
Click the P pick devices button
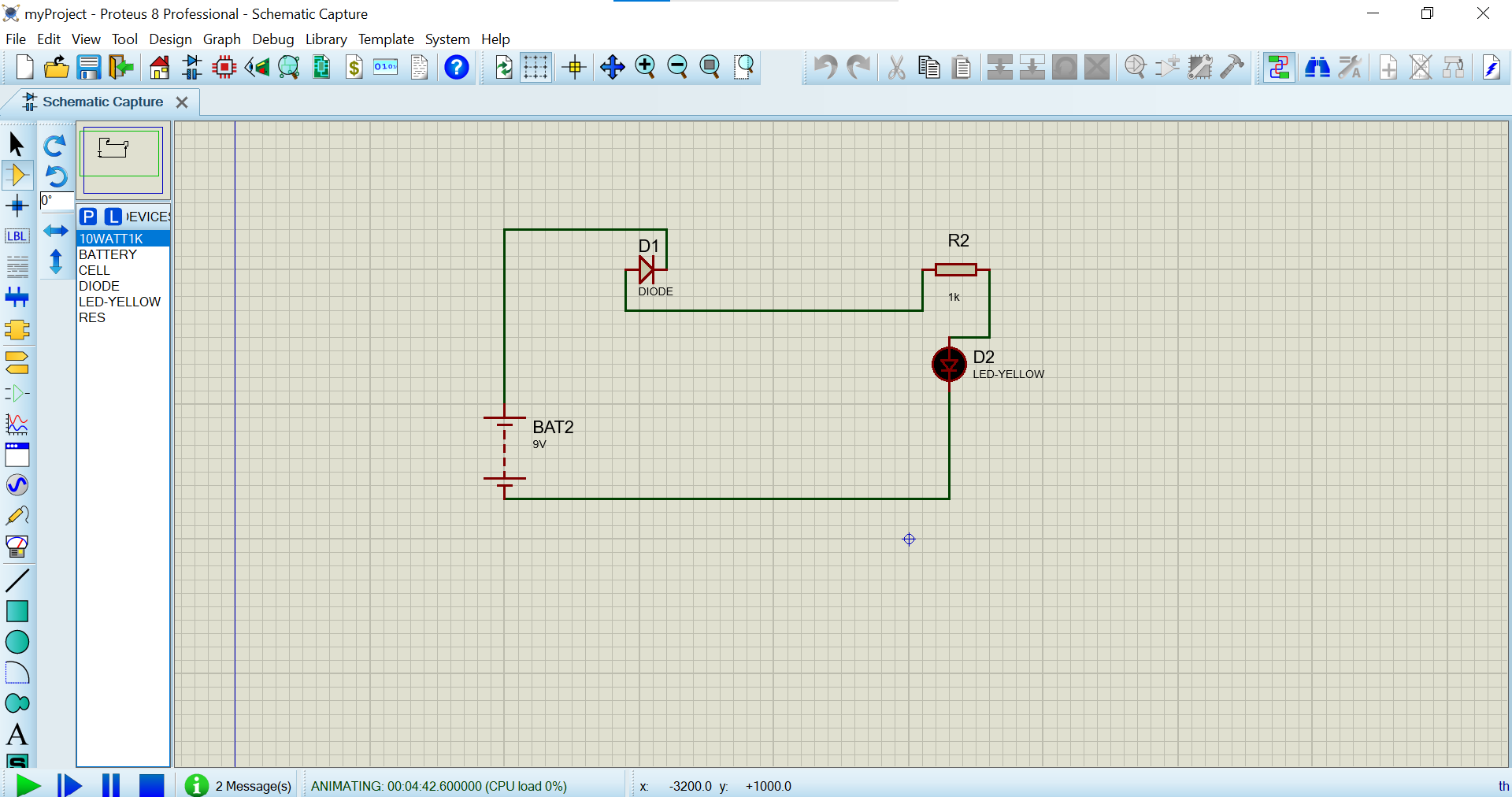(88, 217)
